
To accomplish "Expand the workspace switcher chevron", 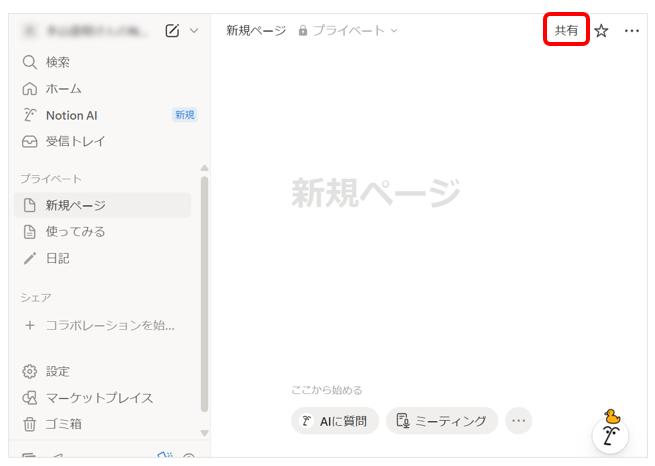I will click(x=194, y=30).
